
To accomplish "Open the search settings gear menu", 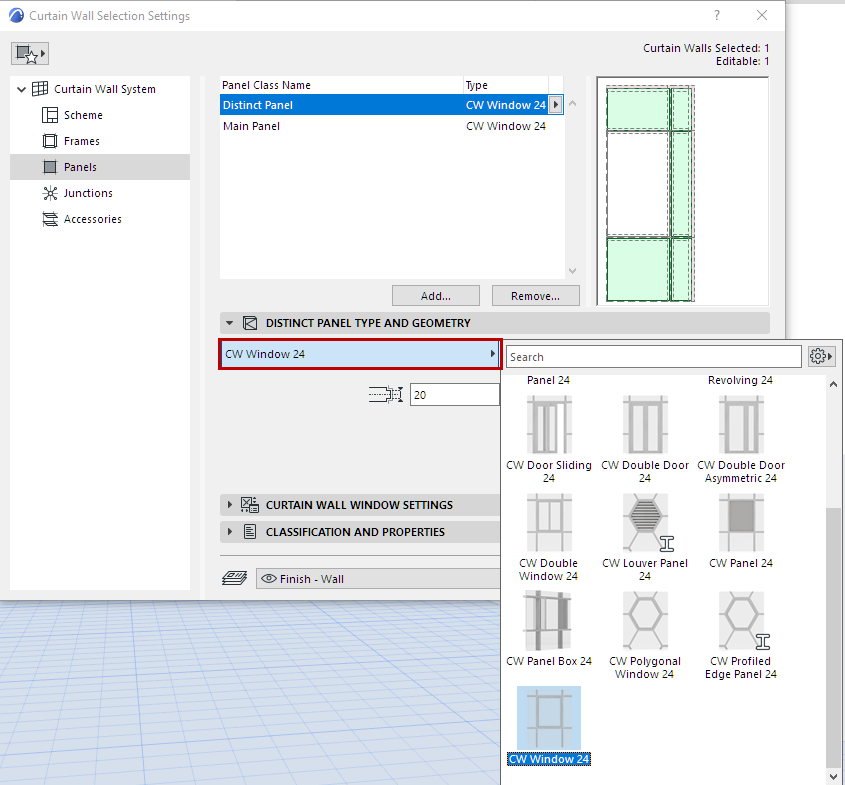I will click(821, 356).
